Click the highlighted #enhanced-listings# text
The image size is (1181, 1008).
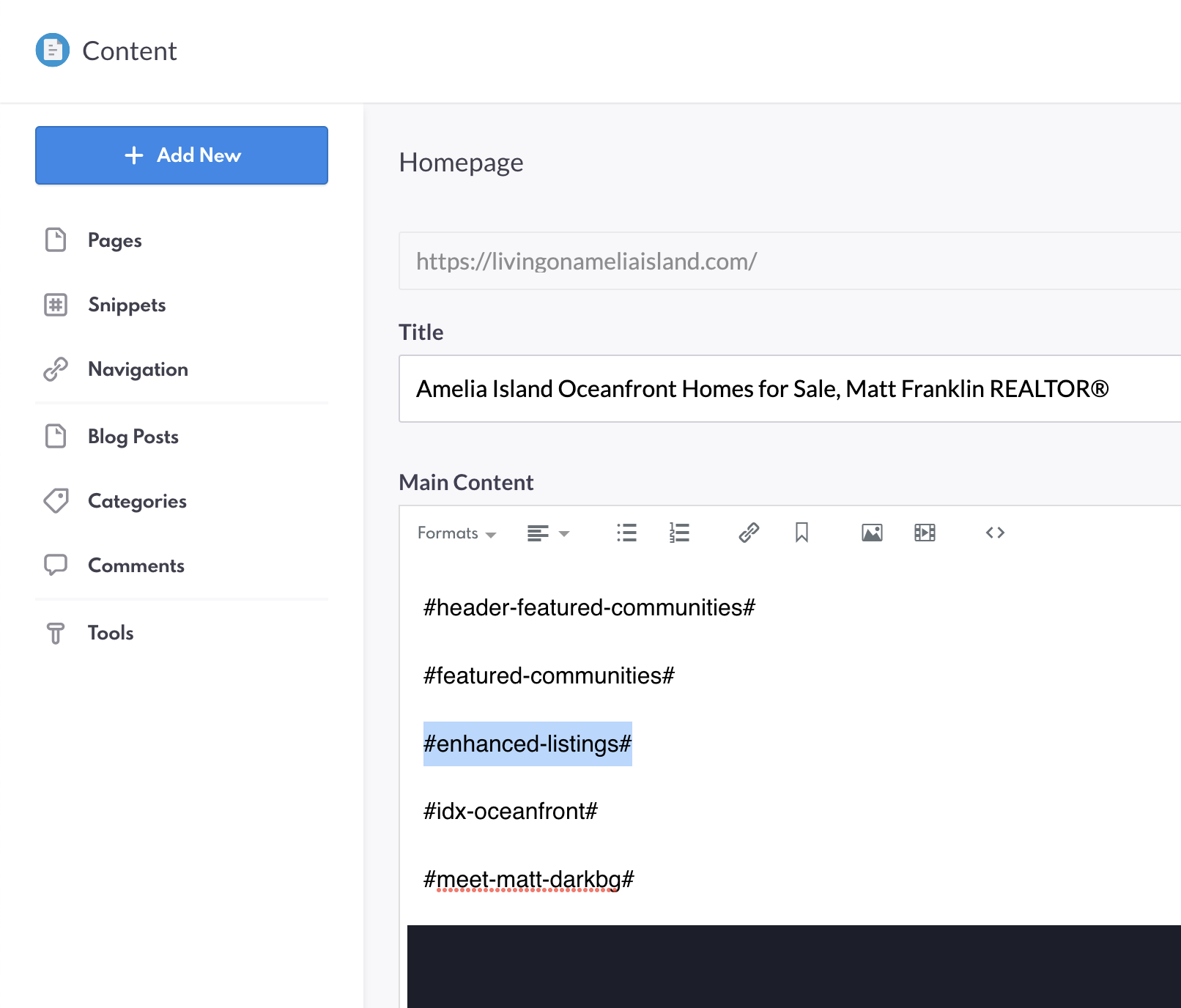[527, 744]
